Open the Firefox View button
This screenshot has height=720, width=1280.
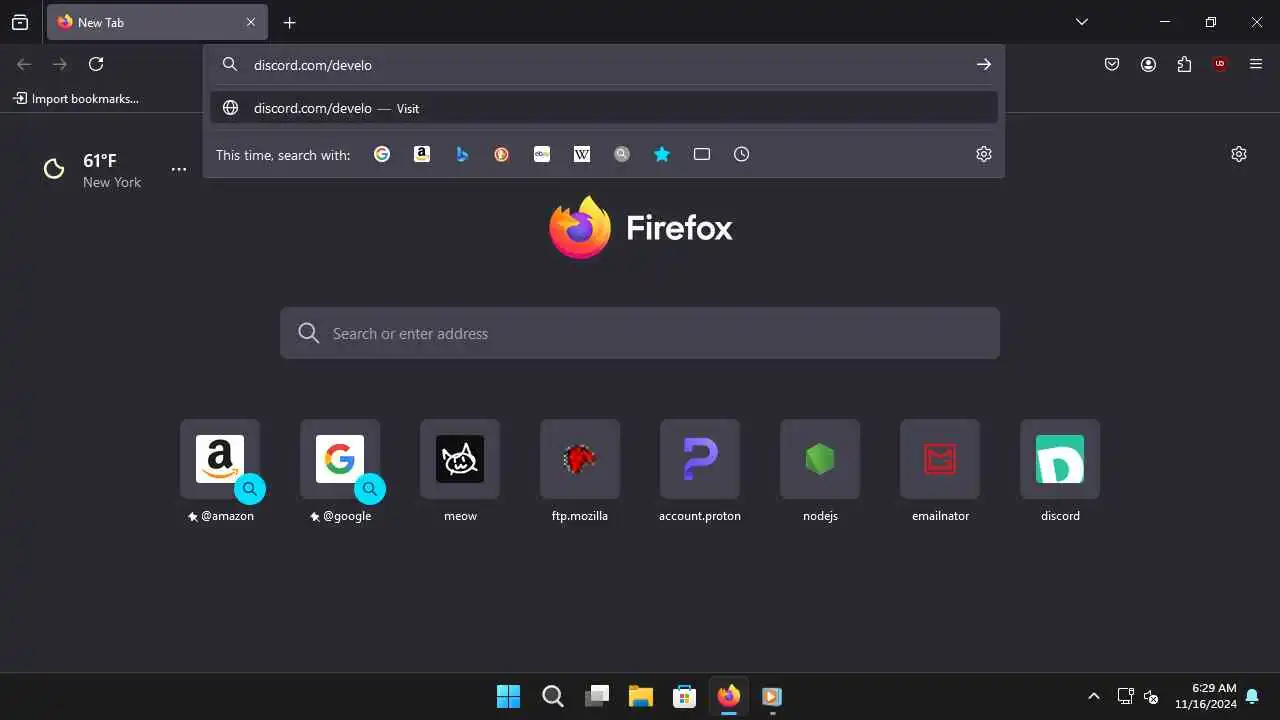tap(20, 22)
